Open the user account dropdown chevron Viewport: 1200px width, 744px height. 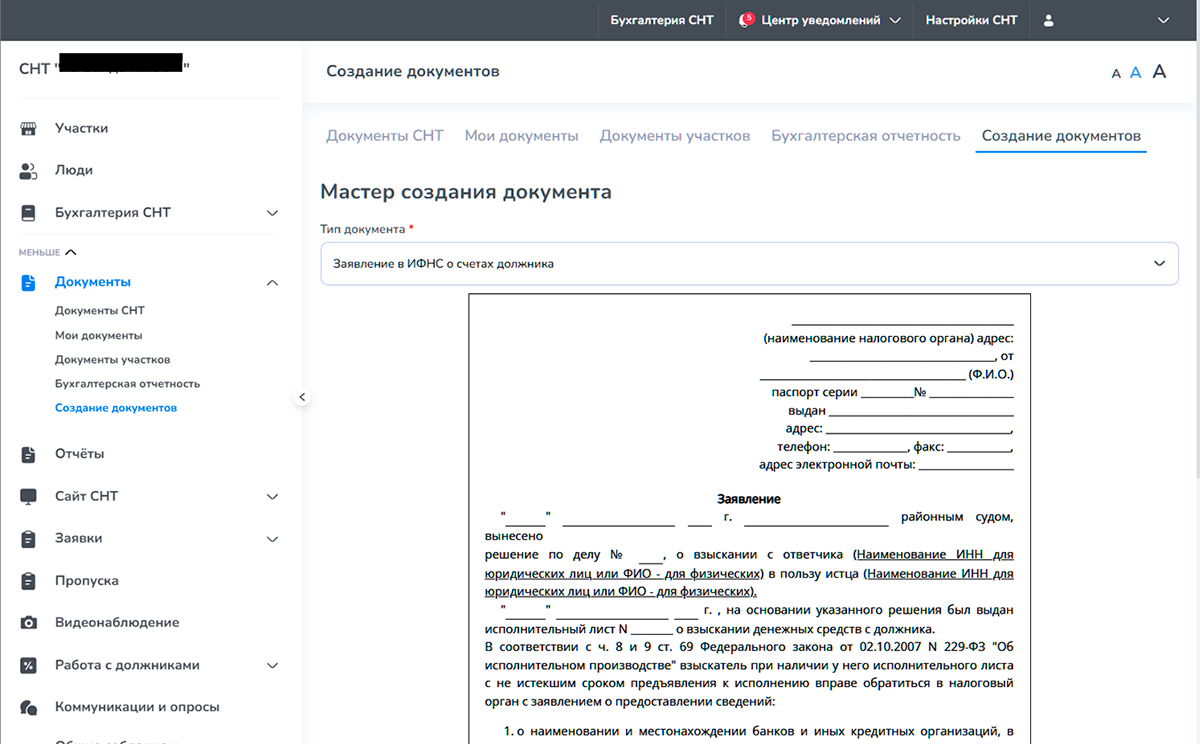(x=1163, y=20)
